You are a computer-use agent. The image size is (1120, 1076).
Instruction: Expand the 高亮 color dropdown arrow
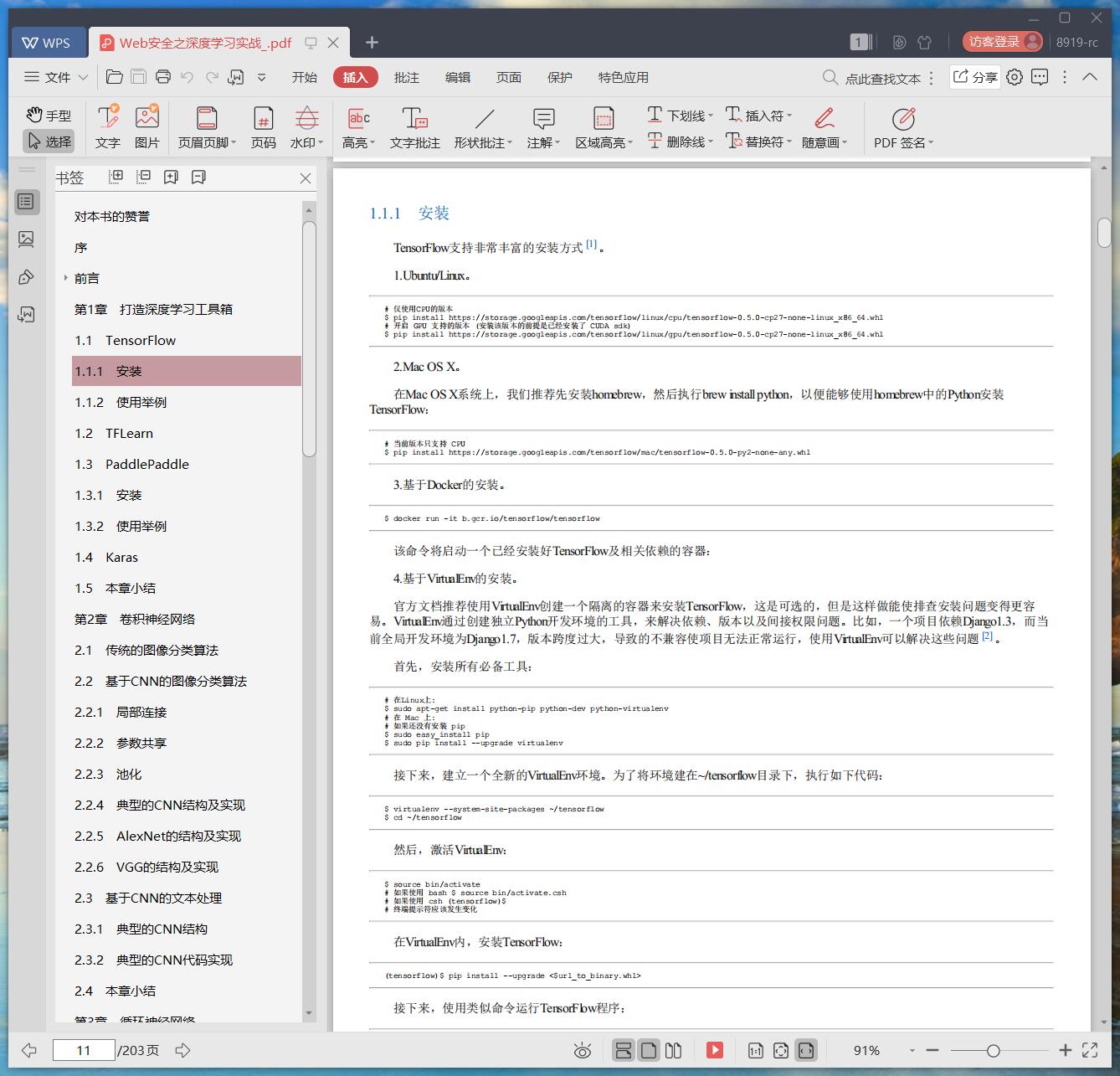click(x=372, y=143)
